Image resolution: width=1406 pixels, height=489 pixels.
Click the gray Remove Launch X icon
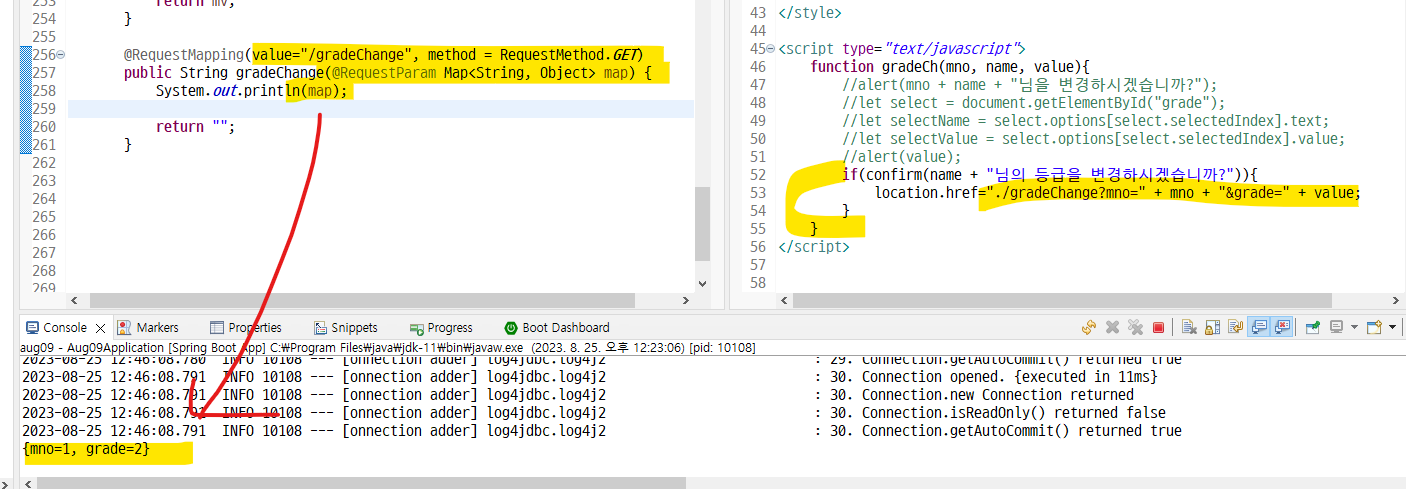1112,327
